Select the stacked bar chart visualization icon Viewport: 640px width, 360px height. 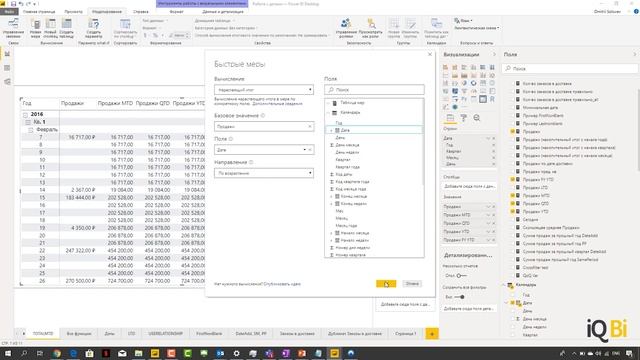(x=445, y=67)
